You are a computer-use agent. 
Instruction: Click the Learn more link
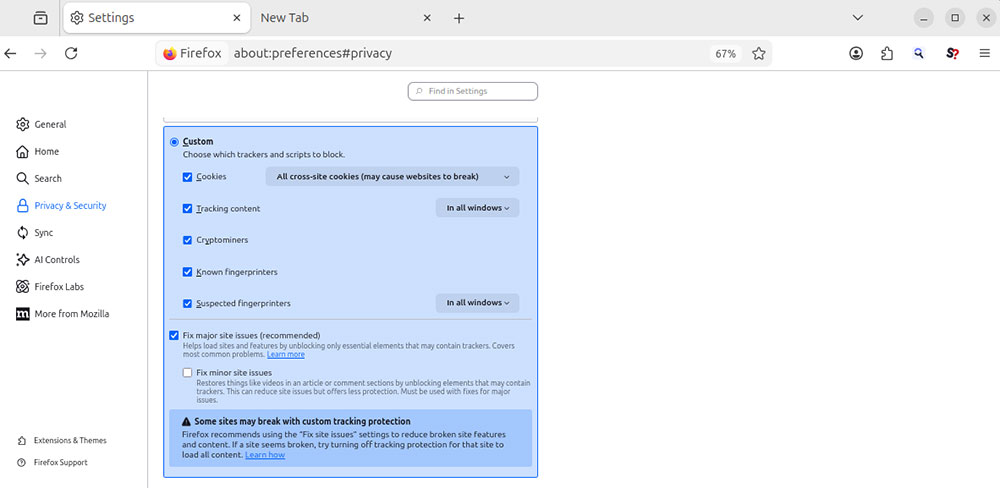[x=286, y=355]
